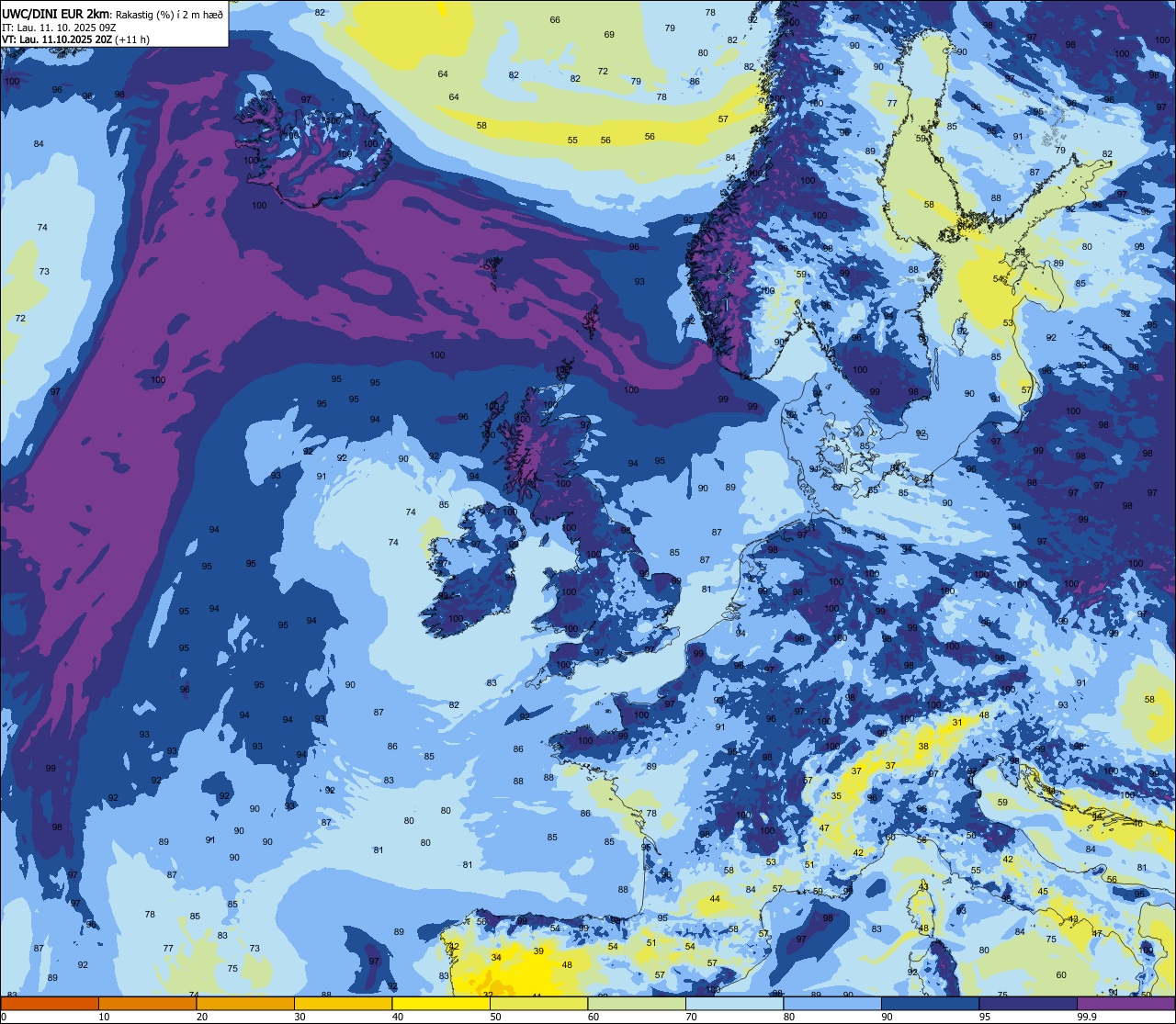Click the legend tick label '95'
1176x1024 pixels.
pyautogui.click(x=985, y=1017)
